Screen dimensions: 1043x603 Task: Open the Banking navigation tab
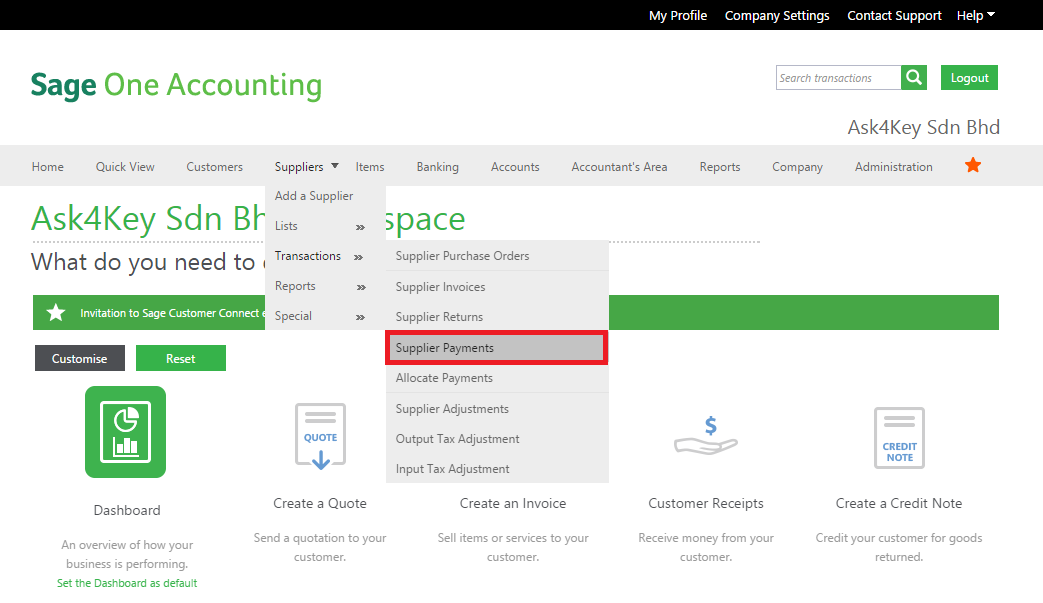click(x=438, y=167)
